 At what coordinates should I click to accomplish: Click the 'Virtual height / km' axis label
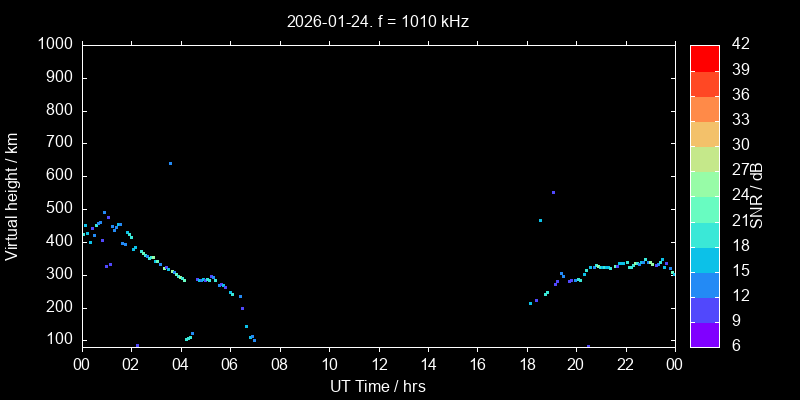(12, 196)
